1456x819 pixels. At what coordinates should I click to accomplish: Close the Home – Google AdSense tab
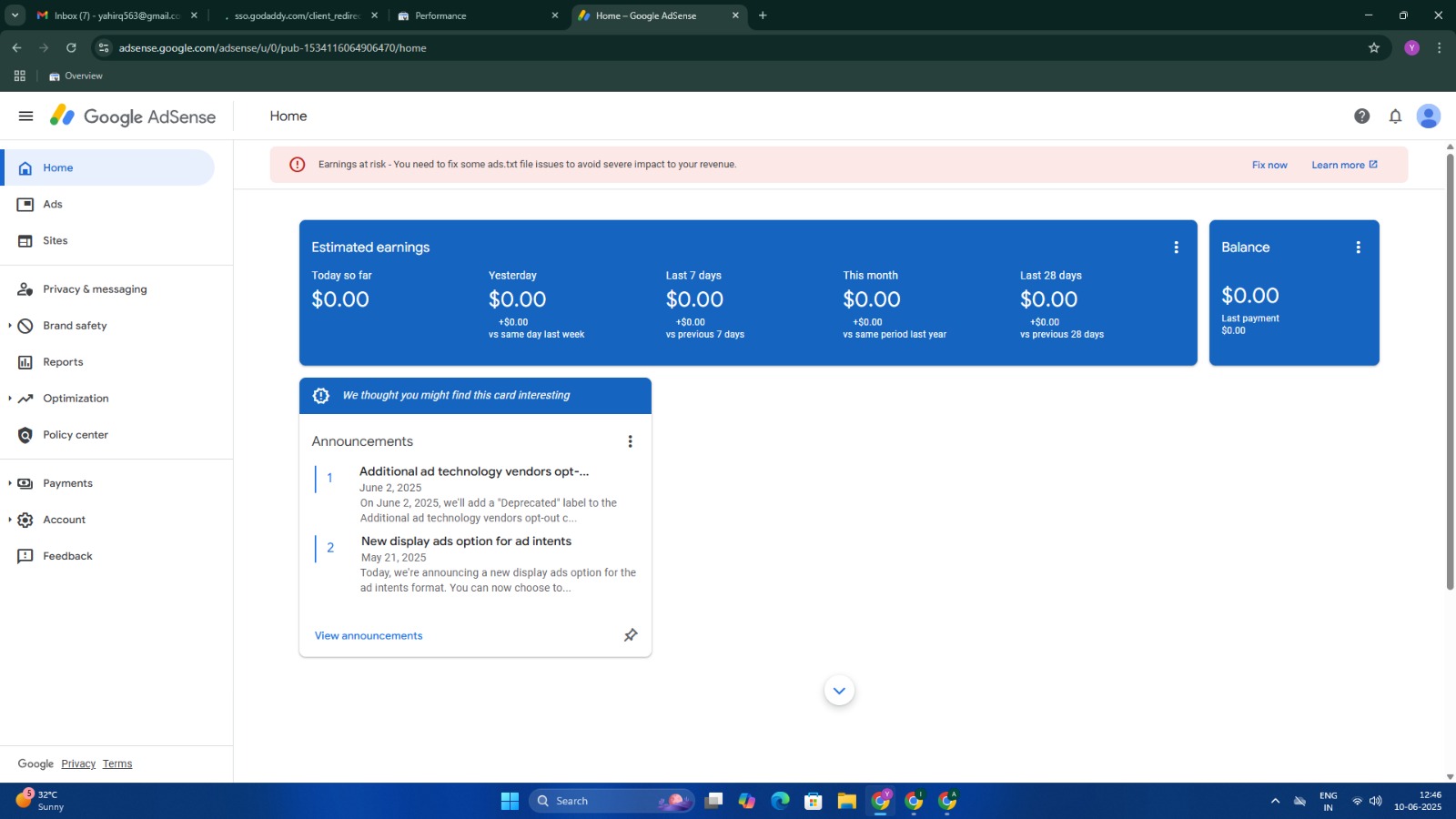[735, 15]
